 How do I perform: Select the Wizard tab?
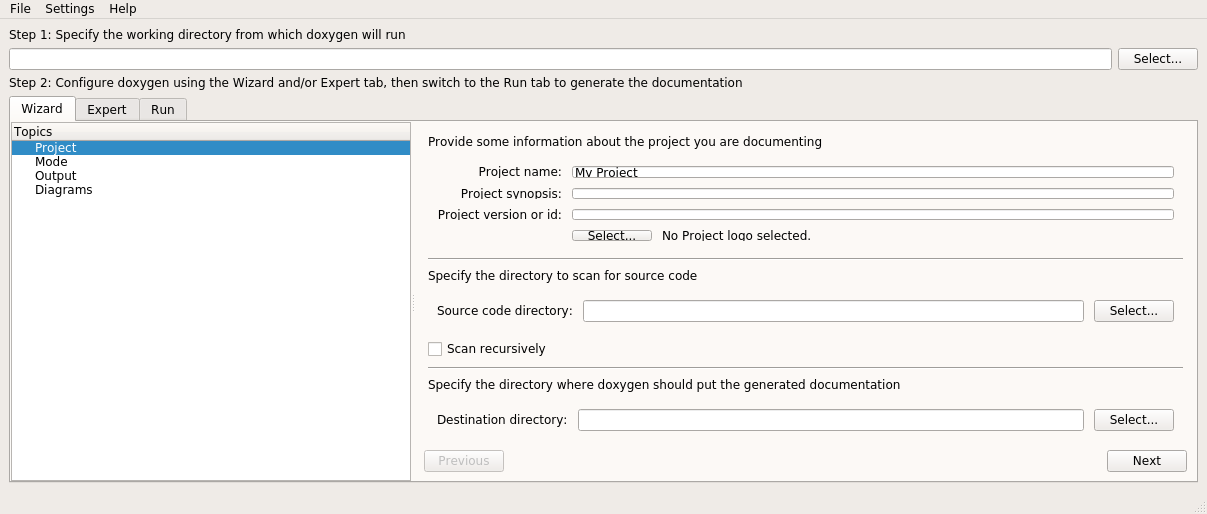click(42, 109)
